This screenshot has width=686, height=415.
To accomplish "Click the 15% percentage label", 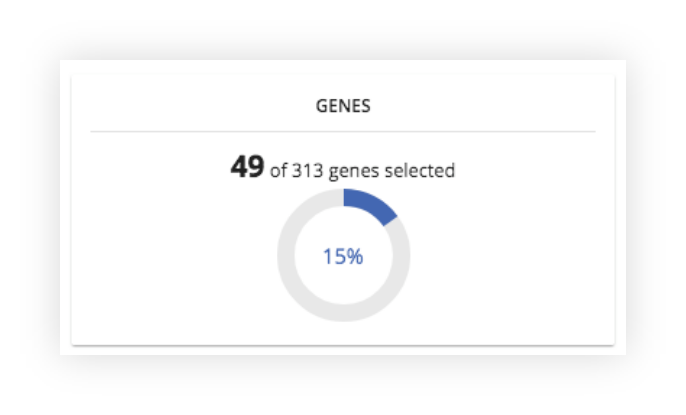I will 343,256.
